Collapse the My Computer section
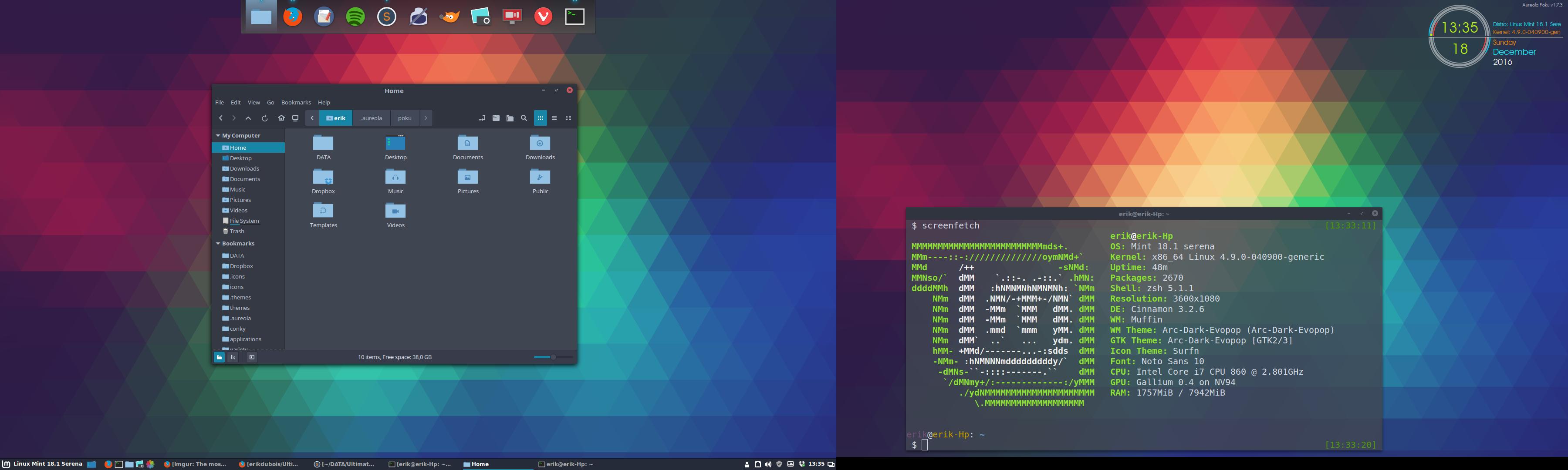Image resolution: width=1568 pixels, height=470 pixels. pyautogui.click(x=218, y=136)
